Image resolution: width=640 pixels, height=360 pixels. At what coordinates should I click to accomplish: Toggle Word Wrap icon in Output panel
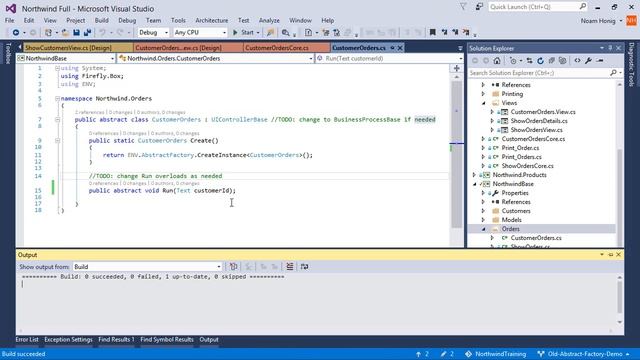pyautogui.click(x=304, y=267)
